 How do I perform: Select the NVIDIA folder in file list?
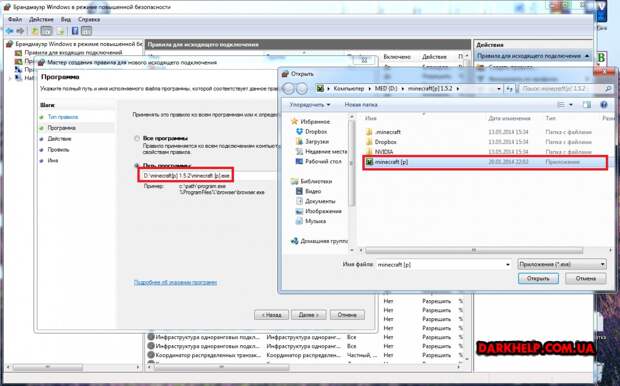coord(379,151)
